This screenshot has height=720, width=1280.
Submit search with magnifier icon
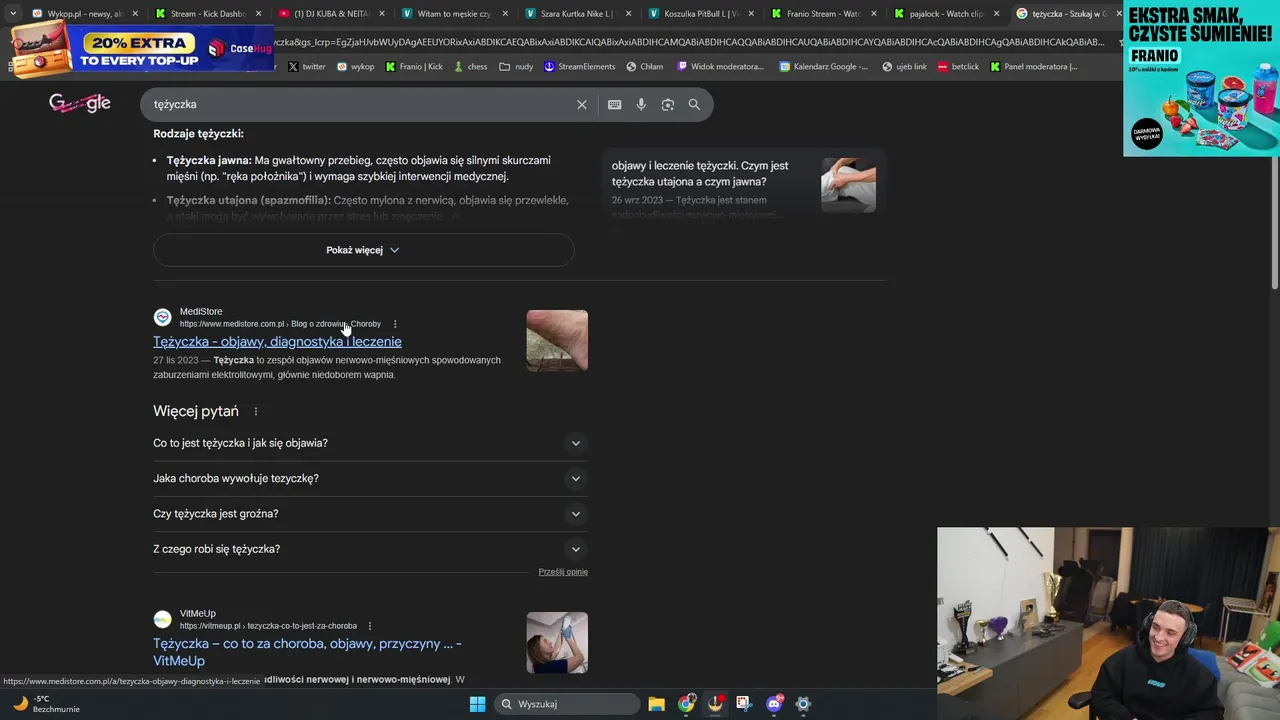coord(694,104)
